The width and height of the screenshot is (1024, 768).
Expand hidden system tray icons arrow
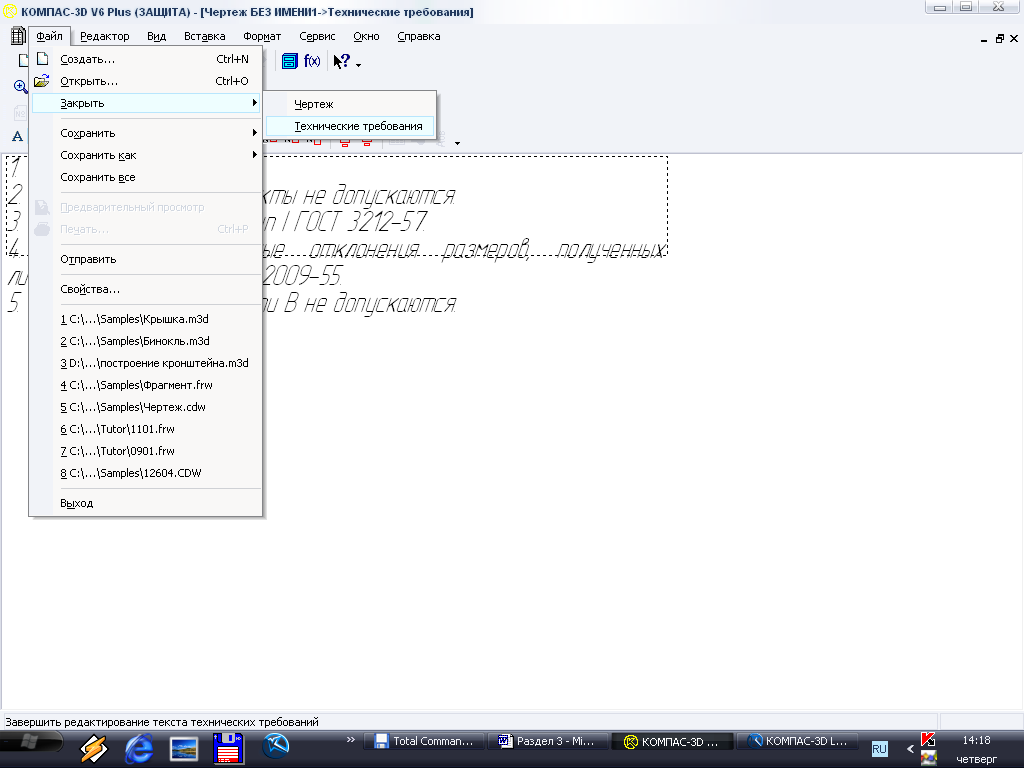[x=910, y=748]
